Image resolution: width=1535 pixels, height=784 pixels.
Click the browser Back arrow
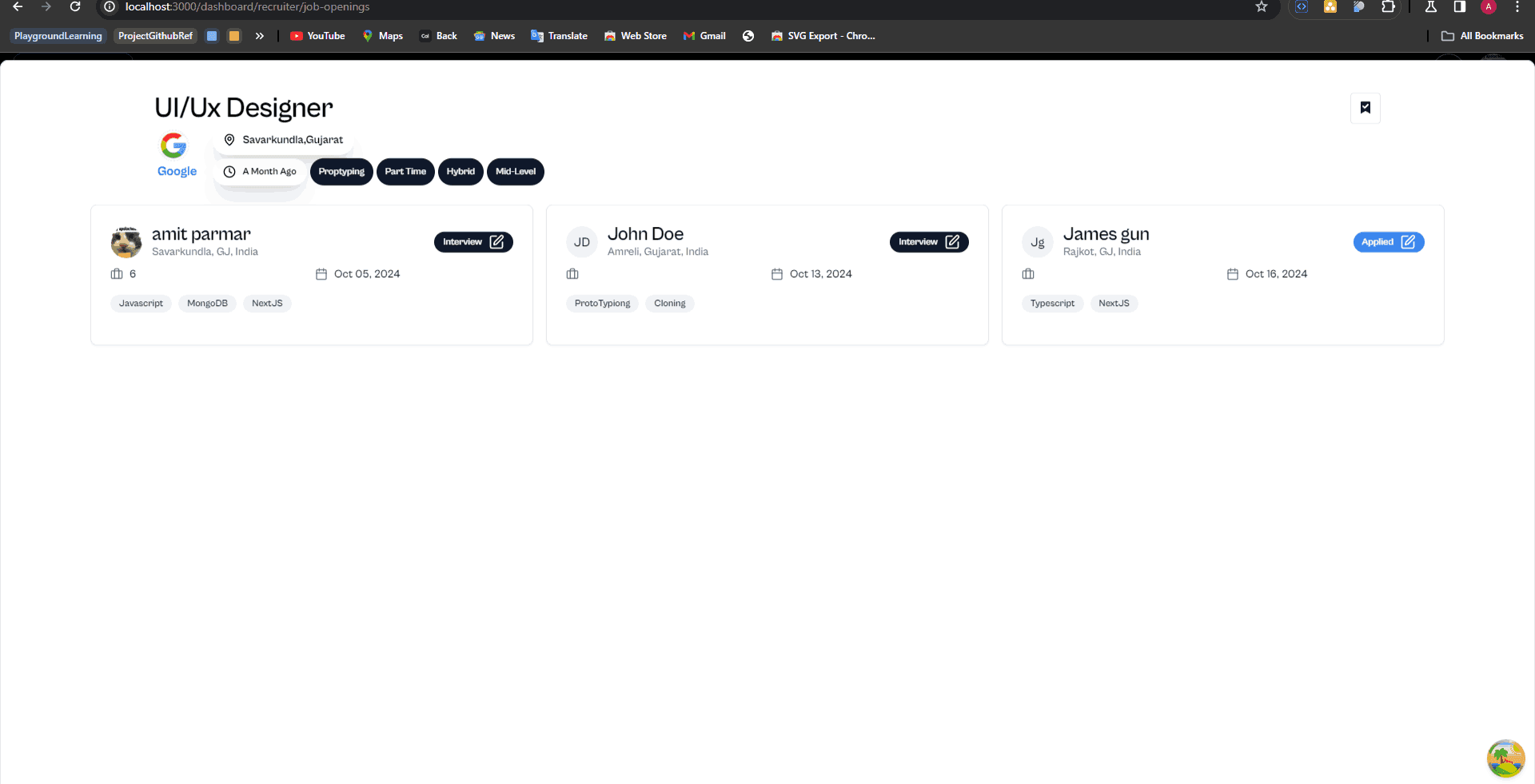click(x=18, y=7)
